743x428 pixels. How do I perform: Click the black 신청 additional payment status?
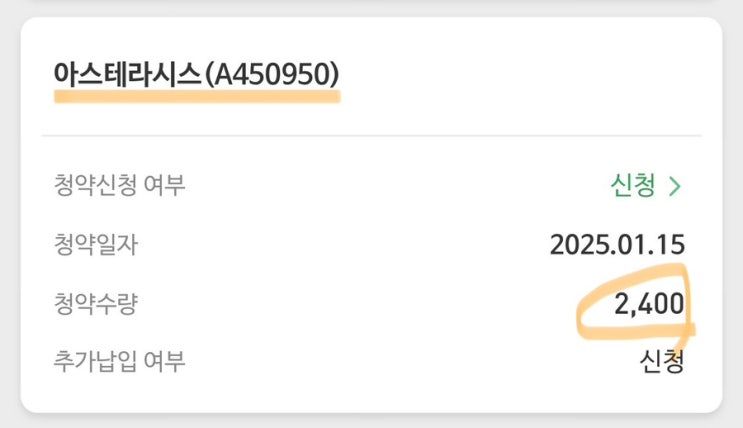pos(662,362)
